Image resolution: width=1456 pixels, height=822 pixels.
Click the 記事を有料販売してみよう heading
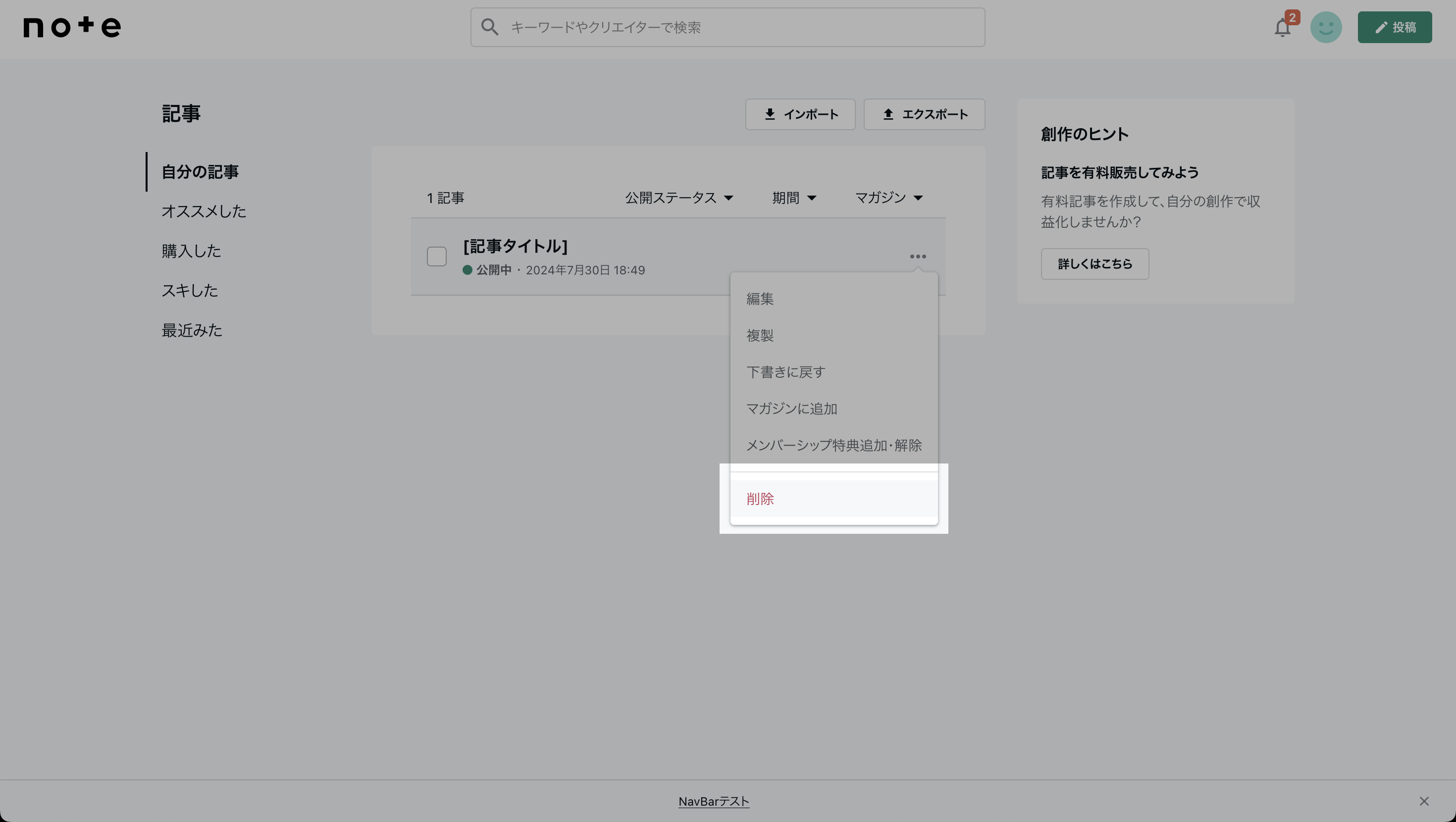(1120, 172)
